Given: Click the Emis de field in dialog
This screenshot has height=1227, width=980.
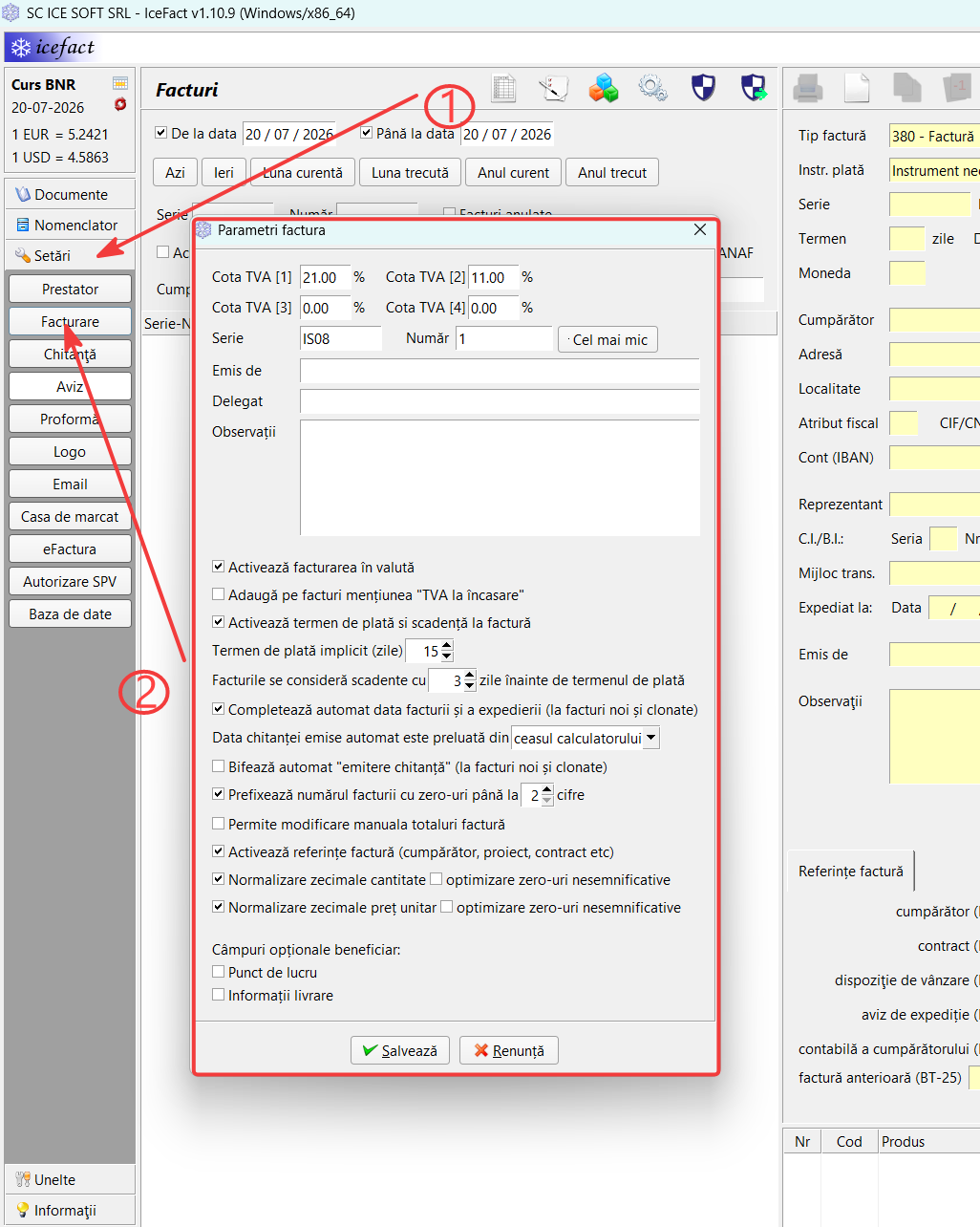Looking at the screenshot, I should (x=500, y=371).
